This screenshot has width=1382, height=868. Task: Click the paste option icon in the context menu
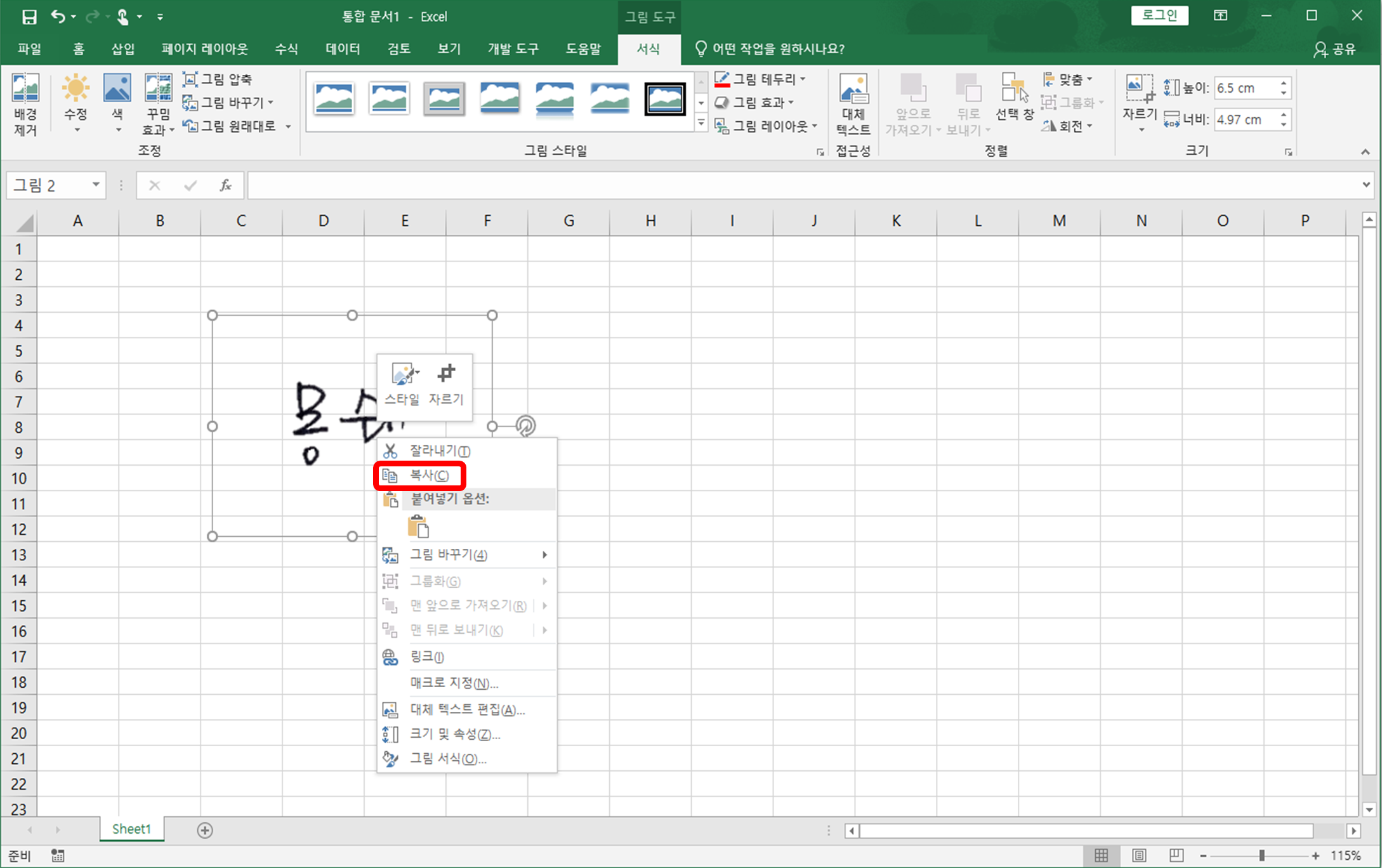click(x=418, y=527)
